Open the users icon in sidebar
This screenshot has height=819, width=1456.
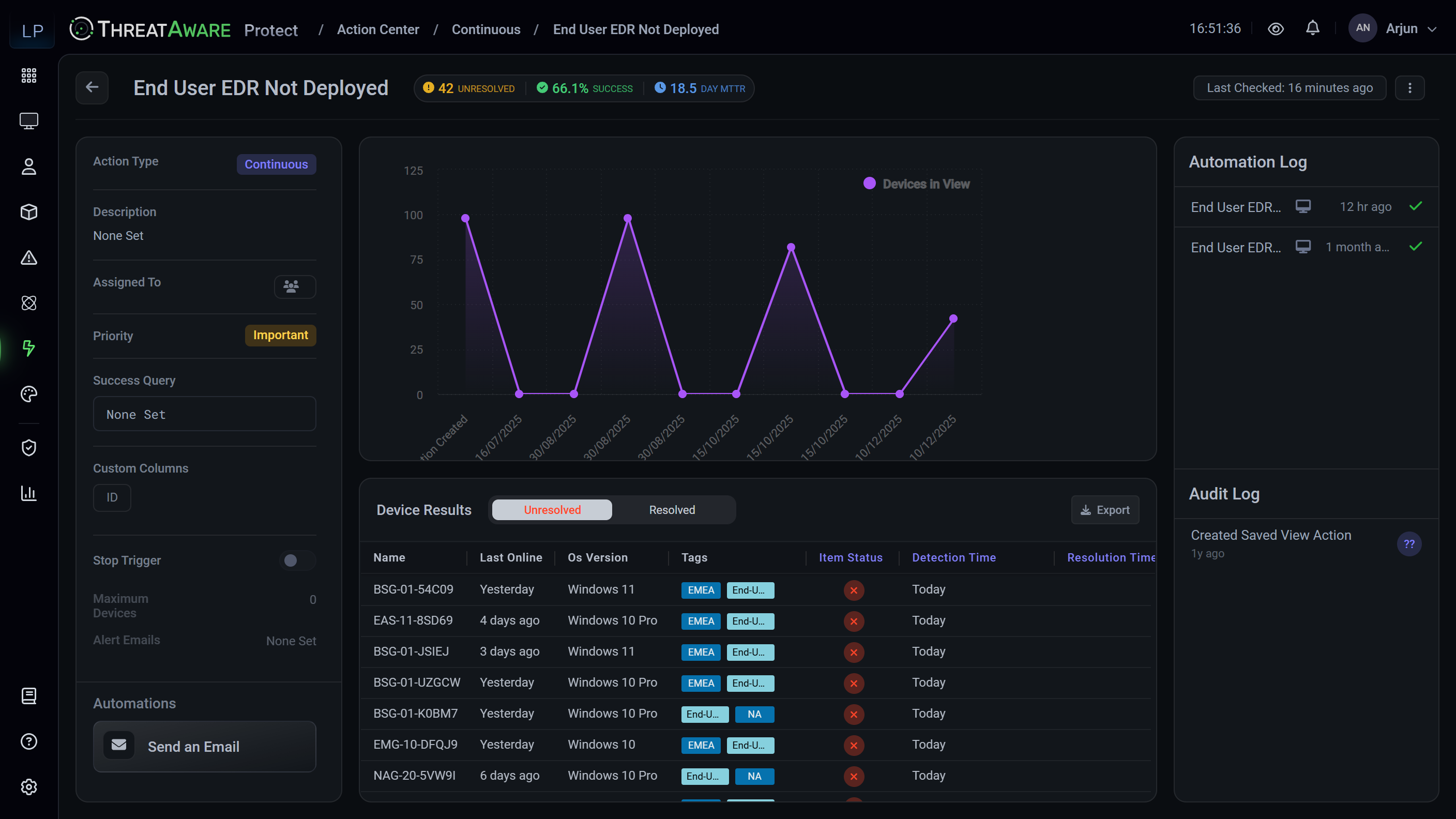click(x=29, y=166)
